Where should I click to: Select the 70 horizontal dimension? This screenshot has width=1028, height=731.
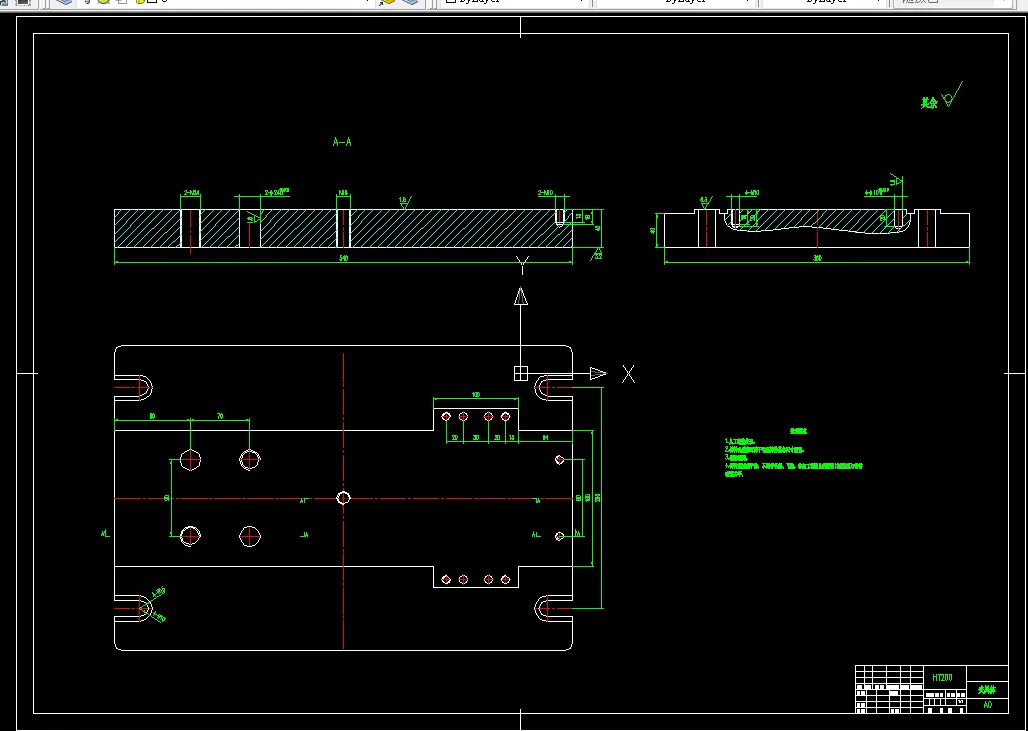[x=220, y=416]
